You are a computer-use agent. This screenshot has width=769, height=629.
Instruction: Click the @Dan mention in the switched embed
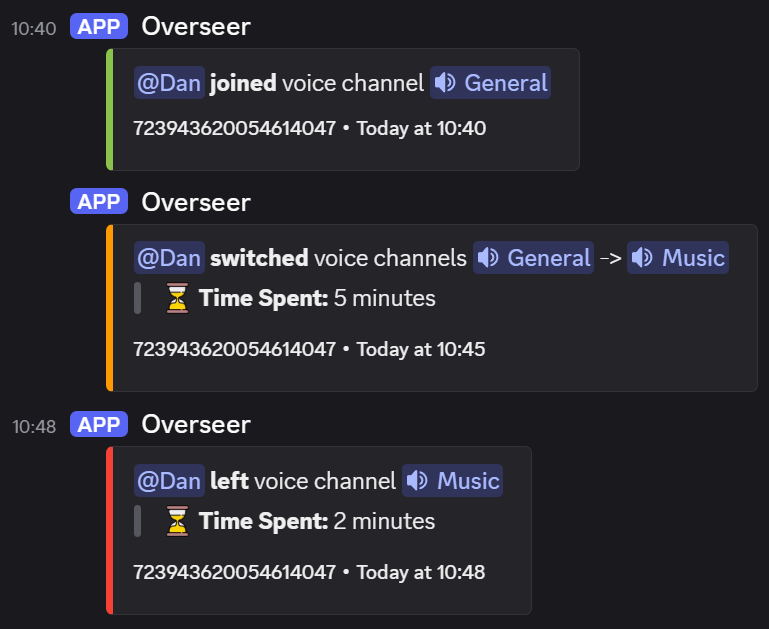169,258
